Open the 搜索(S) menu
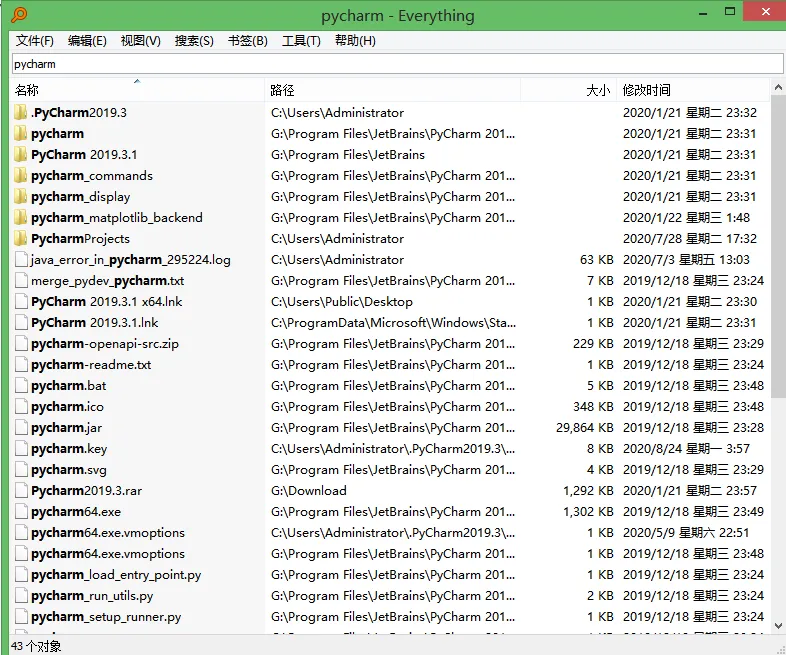This screenshot has height=655, width=786. coord(194,41)
